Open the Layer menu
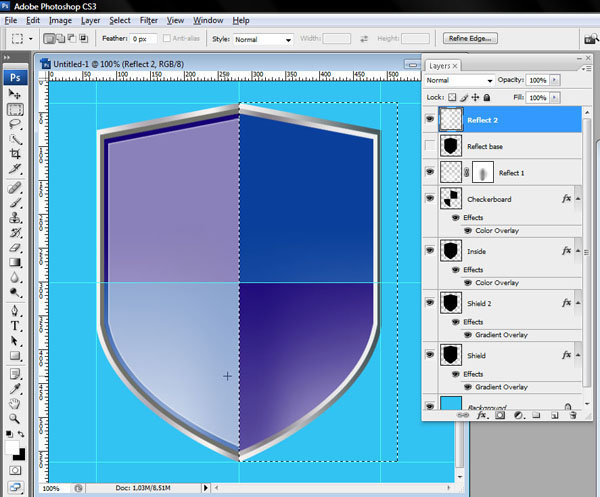The height and width of the screenshot is (497, 600). coord(90,20)
